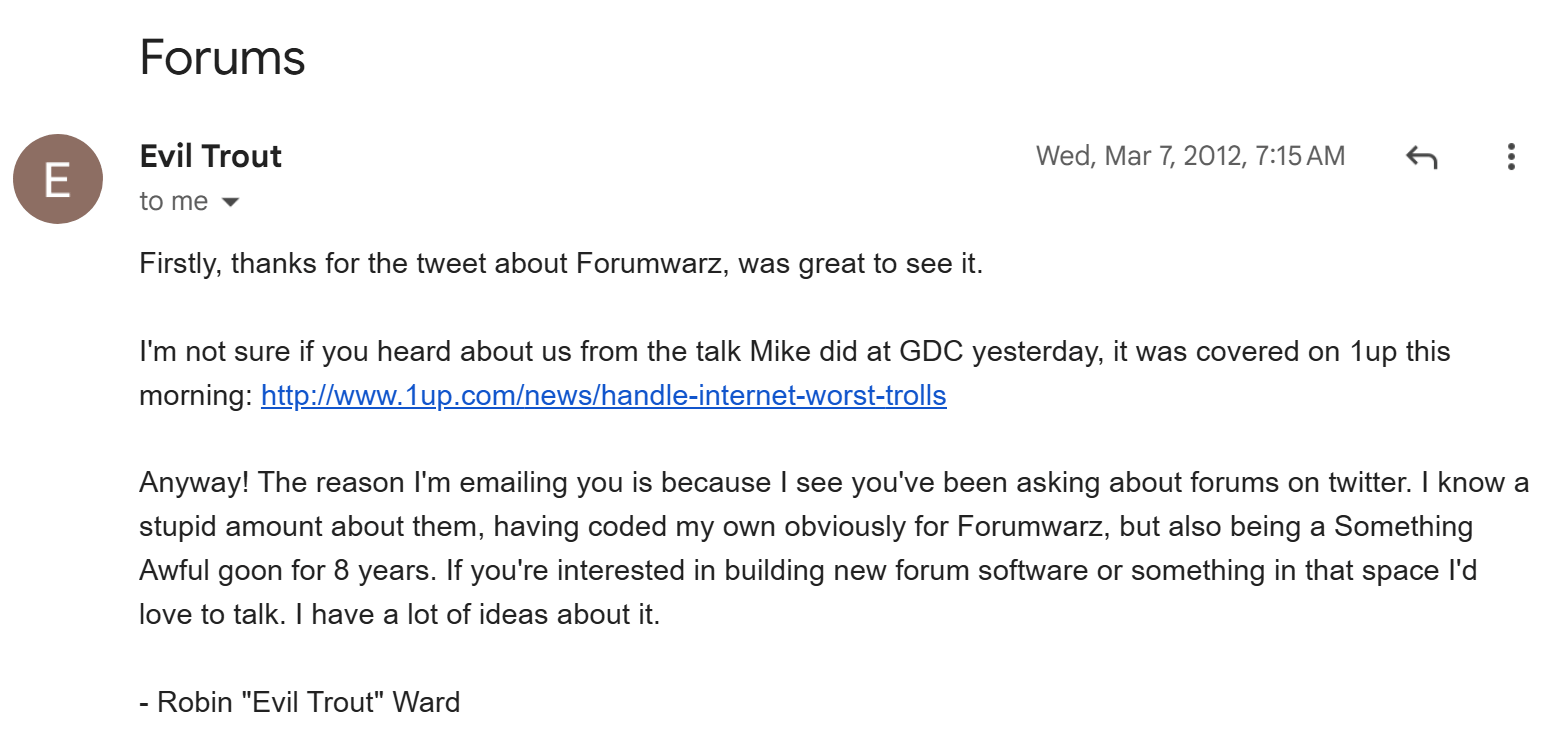The height and width of the screenshot is (754, 1560).
Task: Click the line starting "Firstly, thanks for the tweet"
Action: click(561, 265)
